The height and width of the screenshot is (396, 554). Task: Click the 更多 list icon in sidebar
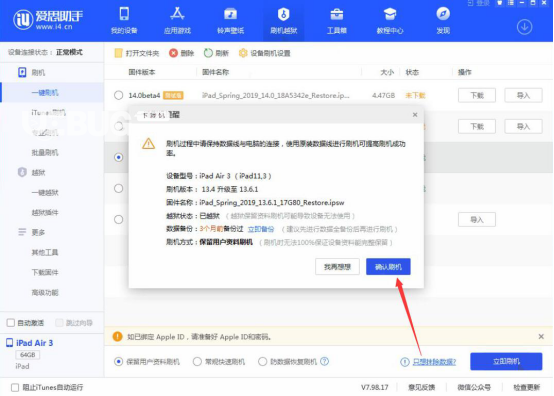pyautogui.click(x=22, y=232)
